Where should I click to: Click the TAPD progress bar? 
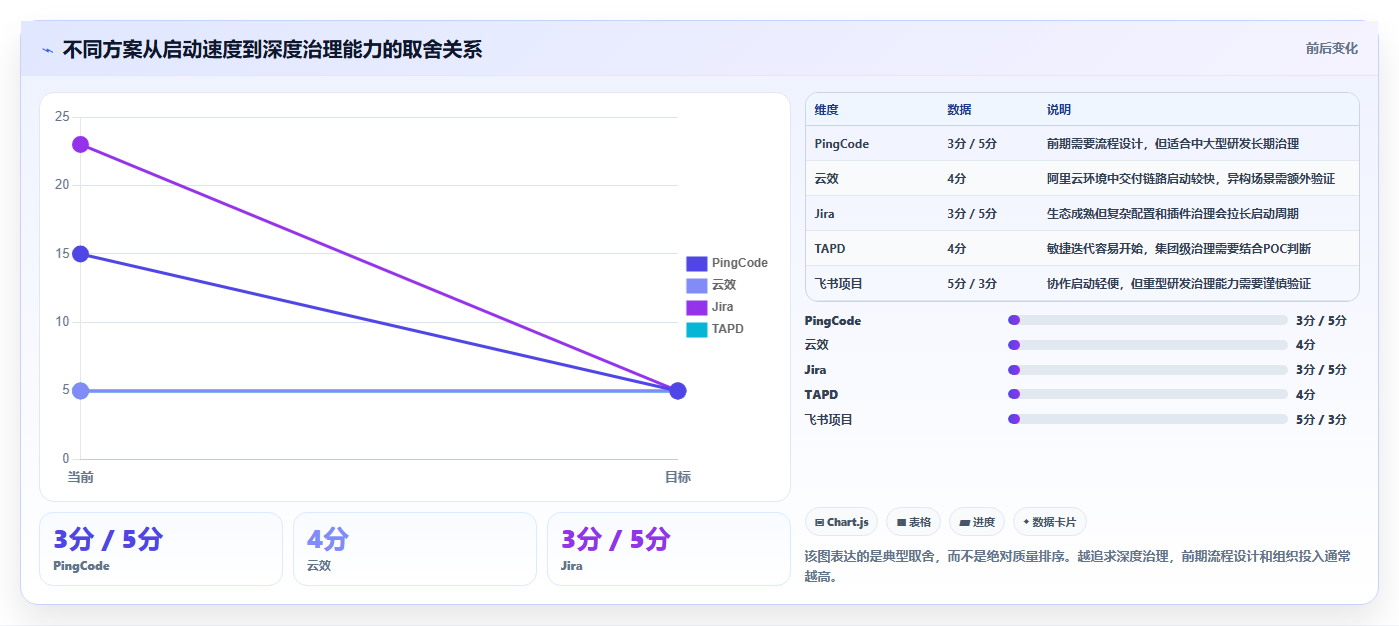[1148, 394]
